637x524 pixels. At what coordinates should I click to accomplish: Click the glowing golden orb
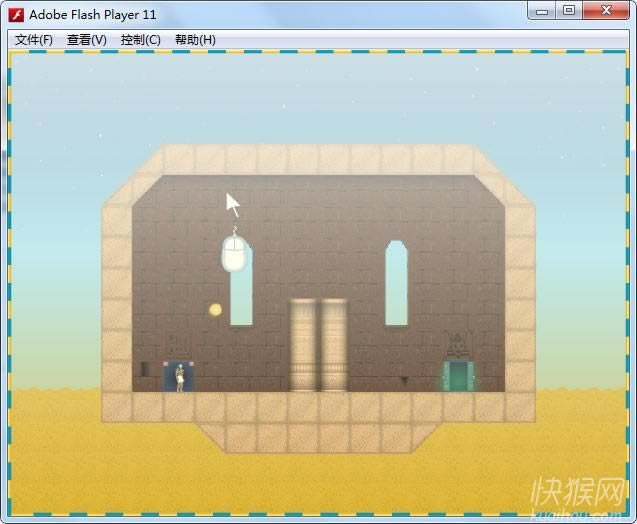coord(215,310)
